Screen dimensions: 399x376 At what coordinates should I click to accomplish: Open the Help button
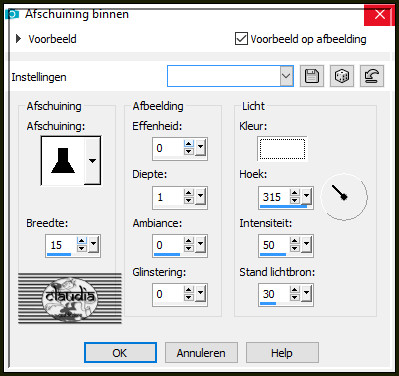tap(282, 353)
